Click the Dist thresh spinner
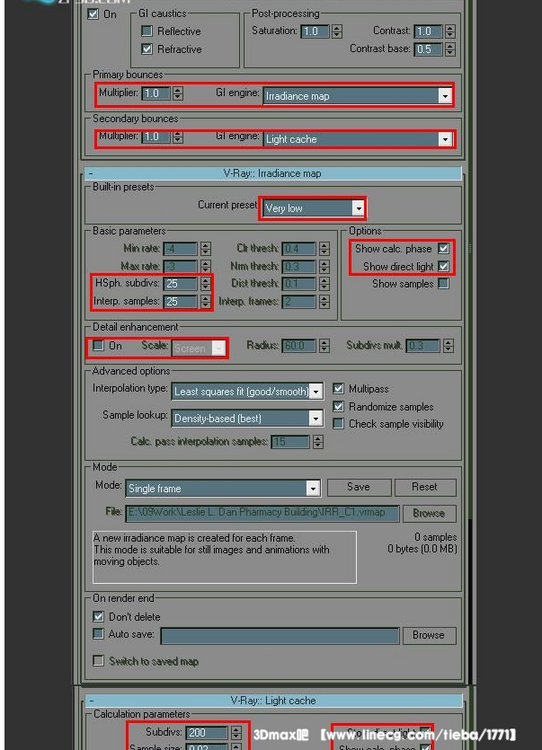Screen dimensions: 542x750 (x=324, y=284)
